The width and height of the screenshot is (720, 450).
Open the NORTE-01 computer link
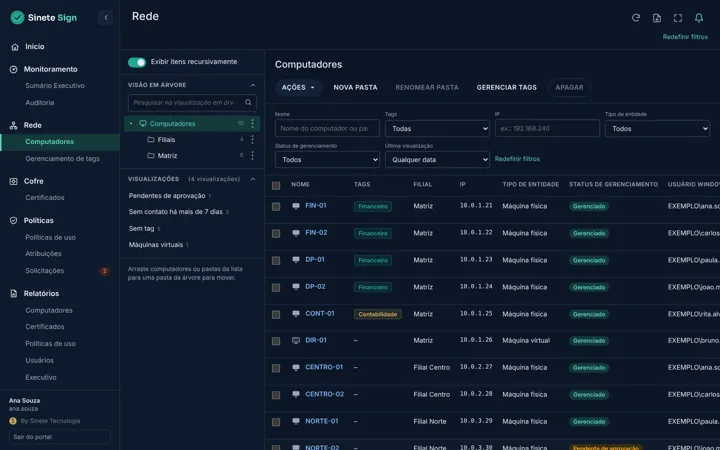point(322,421)
